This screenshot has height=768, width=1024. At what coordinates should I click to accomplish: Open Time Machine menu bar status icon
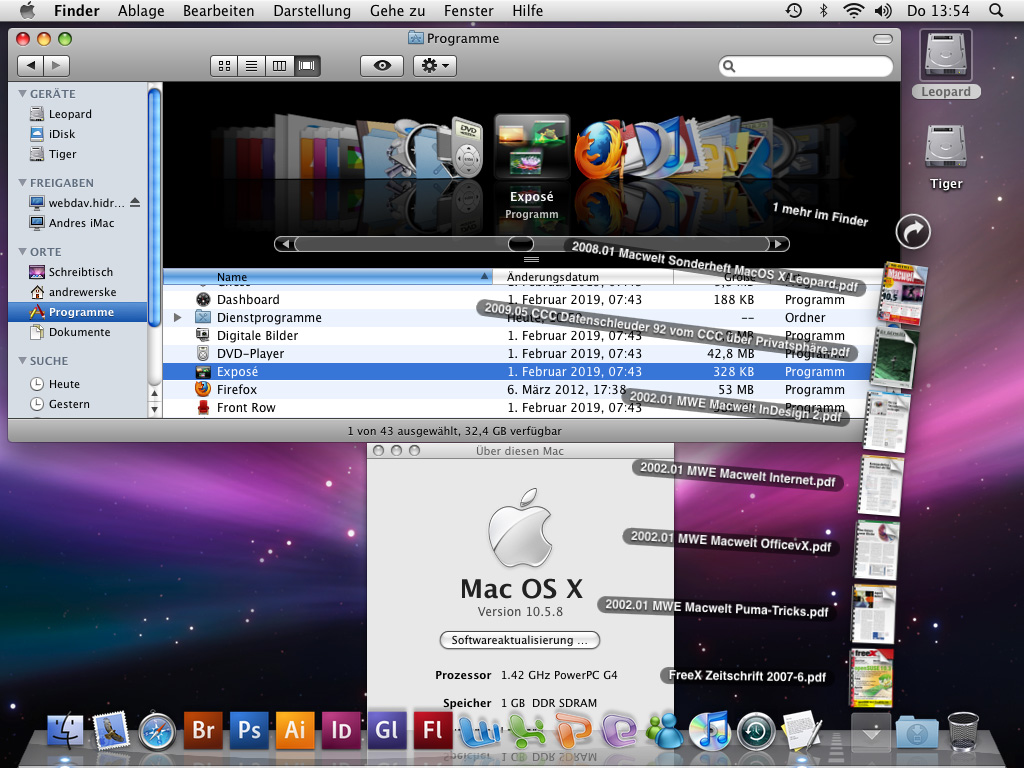point(793,10)
